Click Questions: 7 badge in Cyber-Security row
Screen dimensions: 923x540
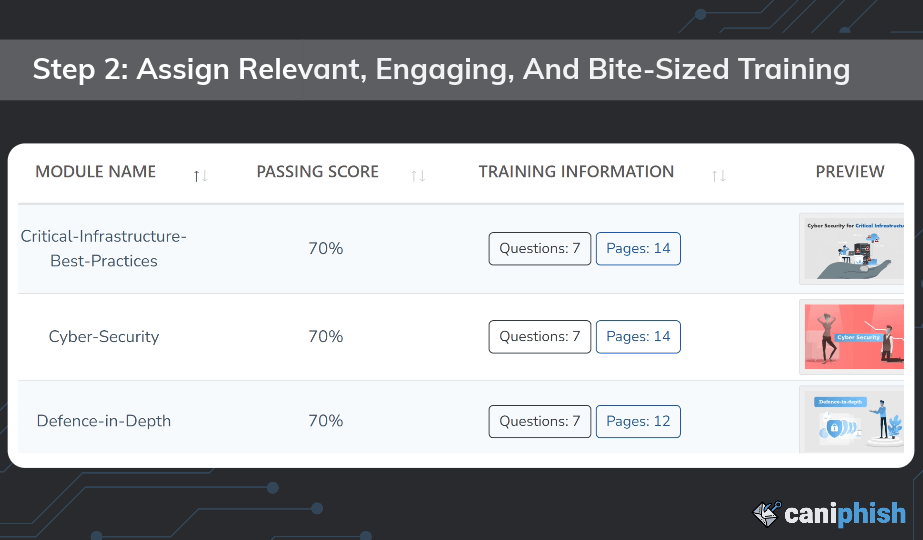pos(540,337)
